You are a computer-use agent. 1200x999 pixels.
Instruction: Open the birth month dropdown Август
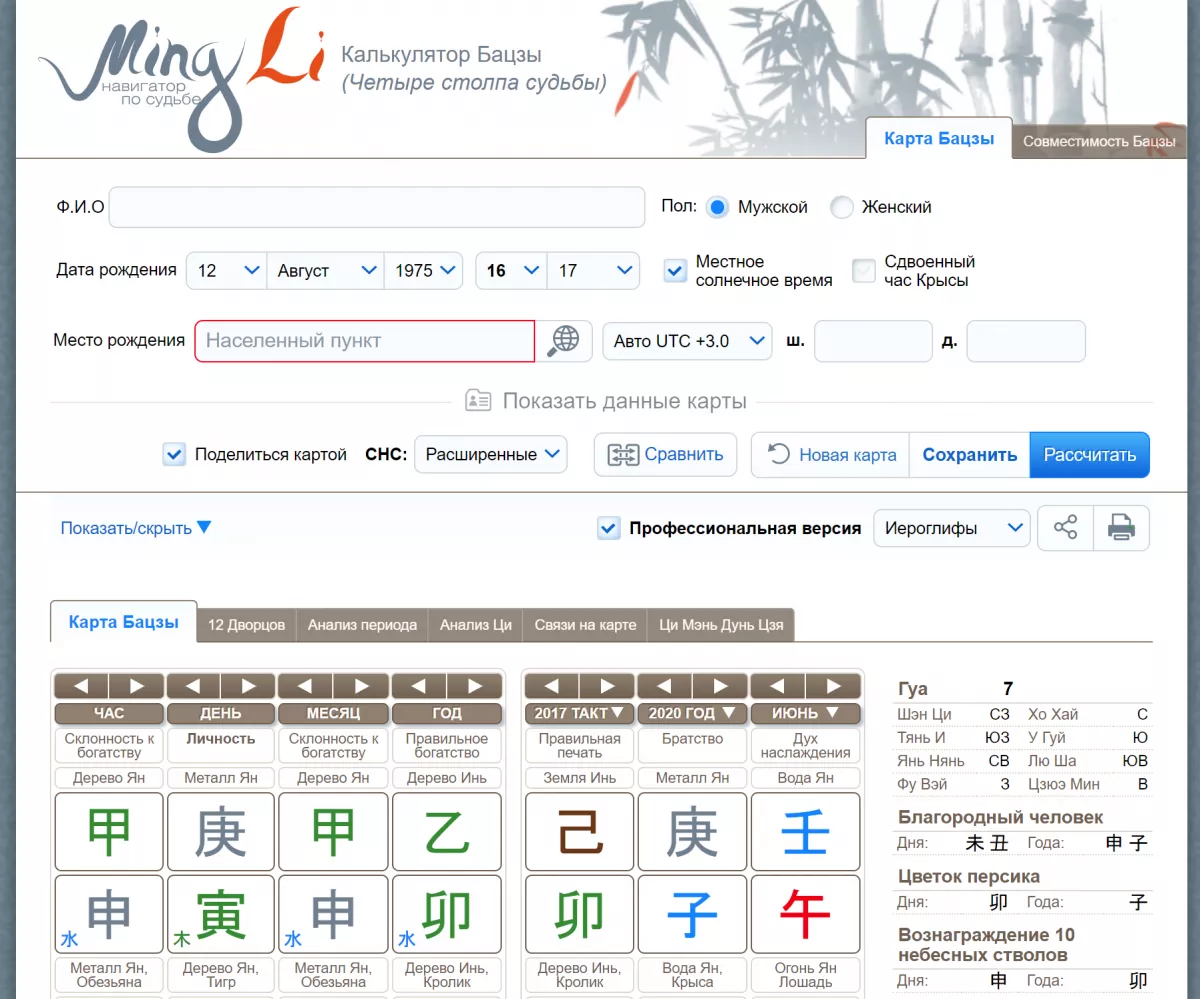pyautogui.click(x=325, y=270)
